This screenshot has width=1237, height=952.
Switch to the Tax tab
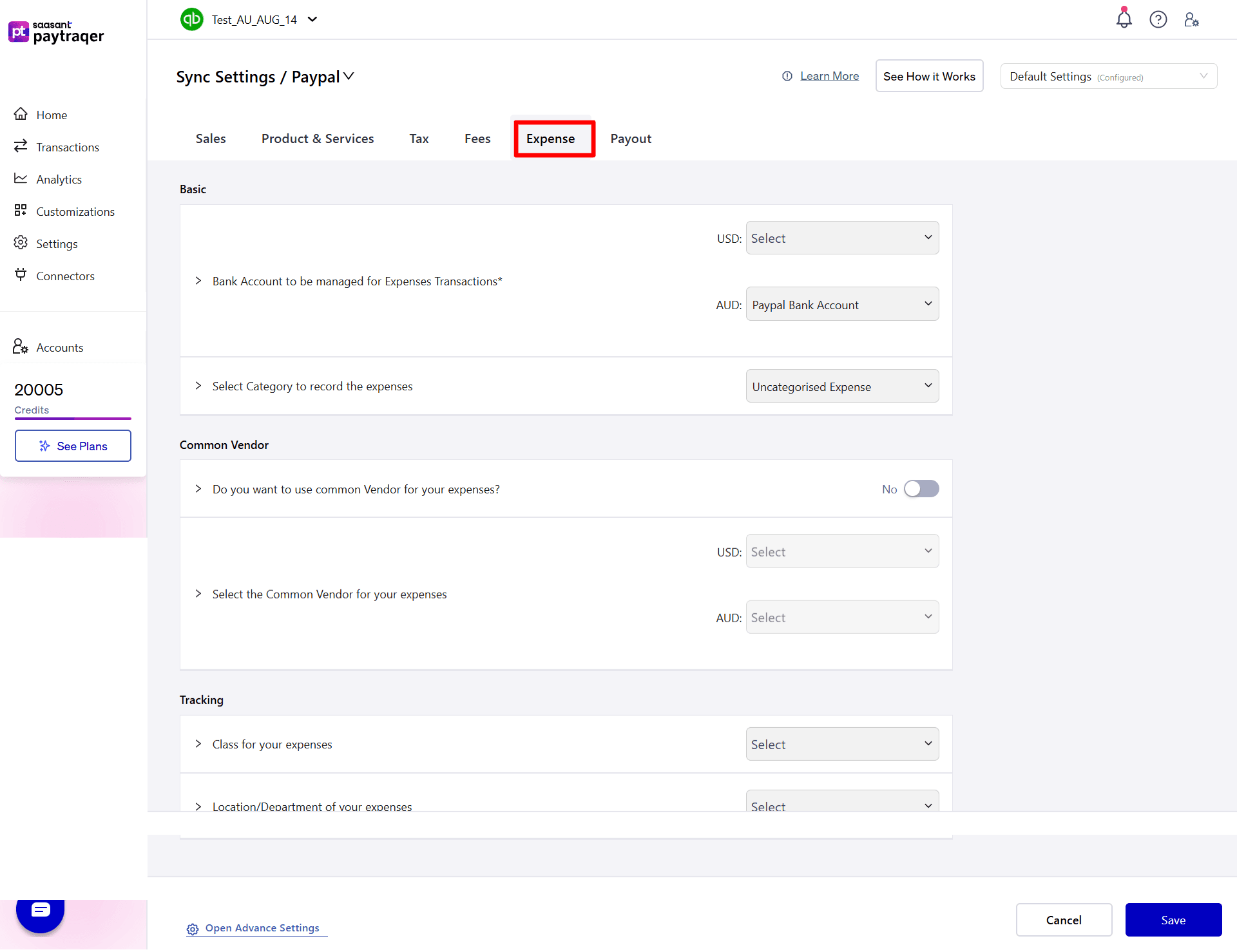click(x=419, y=138)
